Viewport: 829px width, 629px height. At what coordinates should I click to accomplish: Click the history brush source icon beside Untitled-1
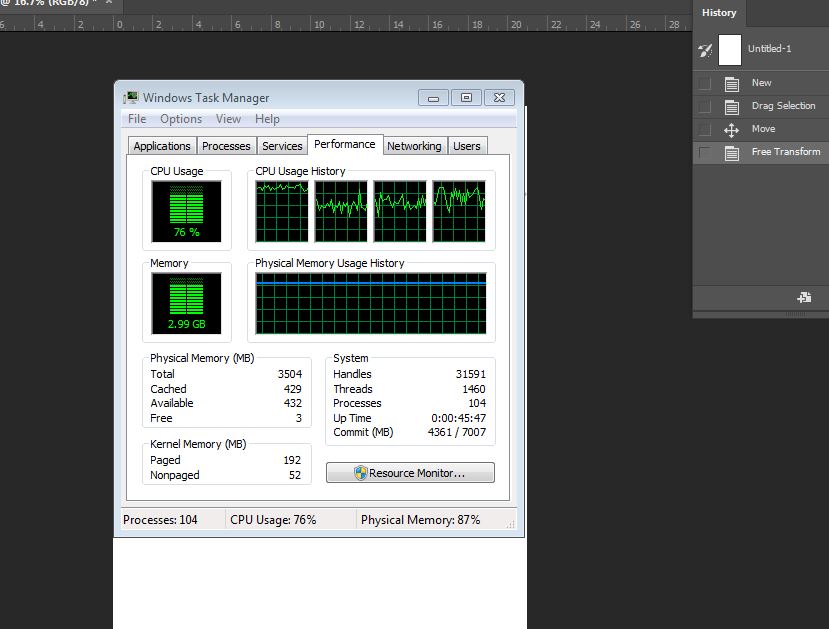[x=705, y=50]
